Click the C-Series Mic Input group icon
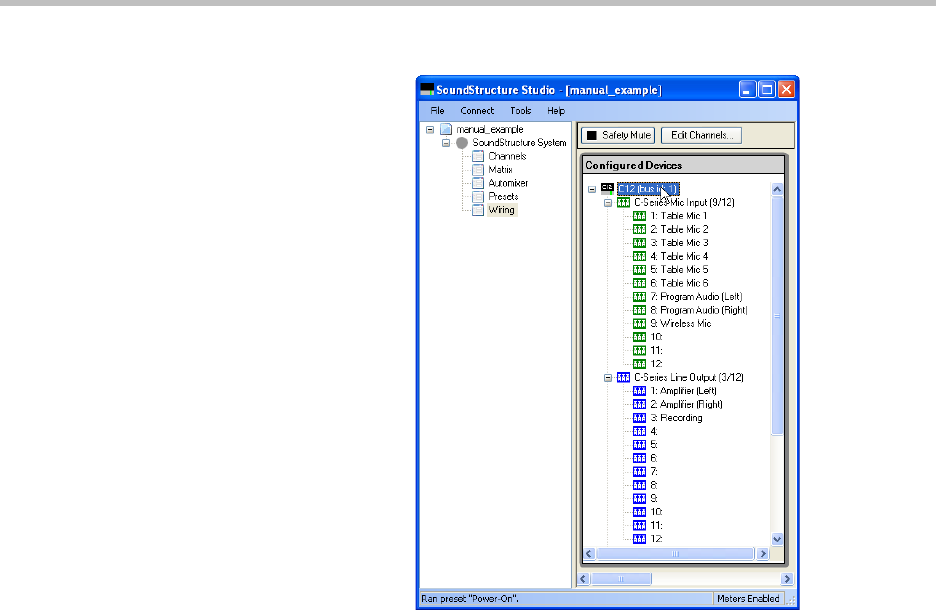Screen dimensions: 936x610 (624, 203)
